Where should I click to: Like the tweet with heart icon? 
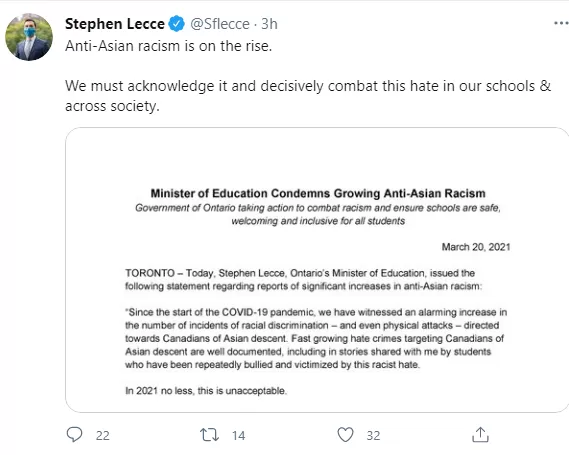point(345,434)
